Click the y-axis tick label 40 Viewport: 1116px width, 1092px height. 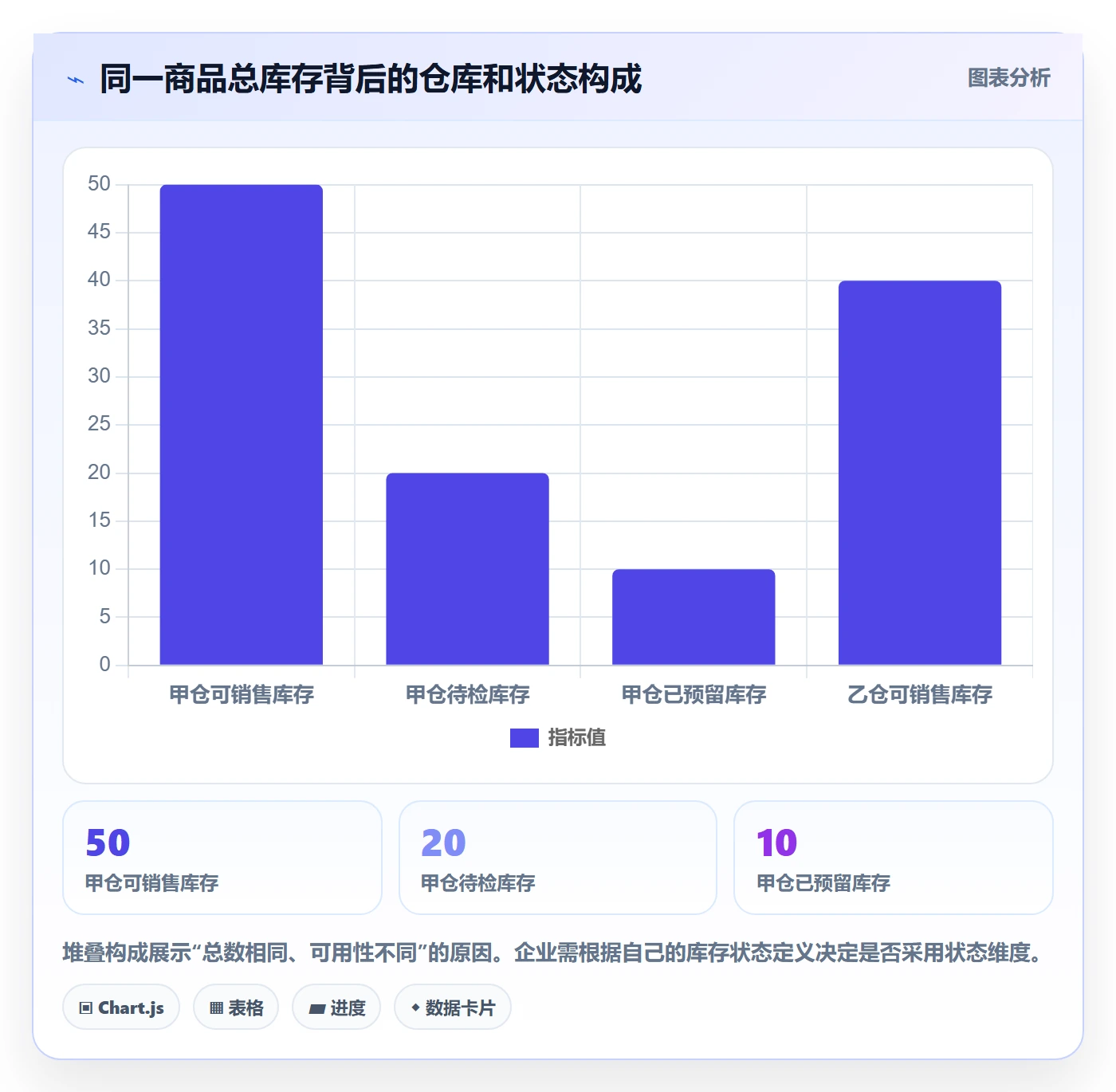click(x=99, y=280)
